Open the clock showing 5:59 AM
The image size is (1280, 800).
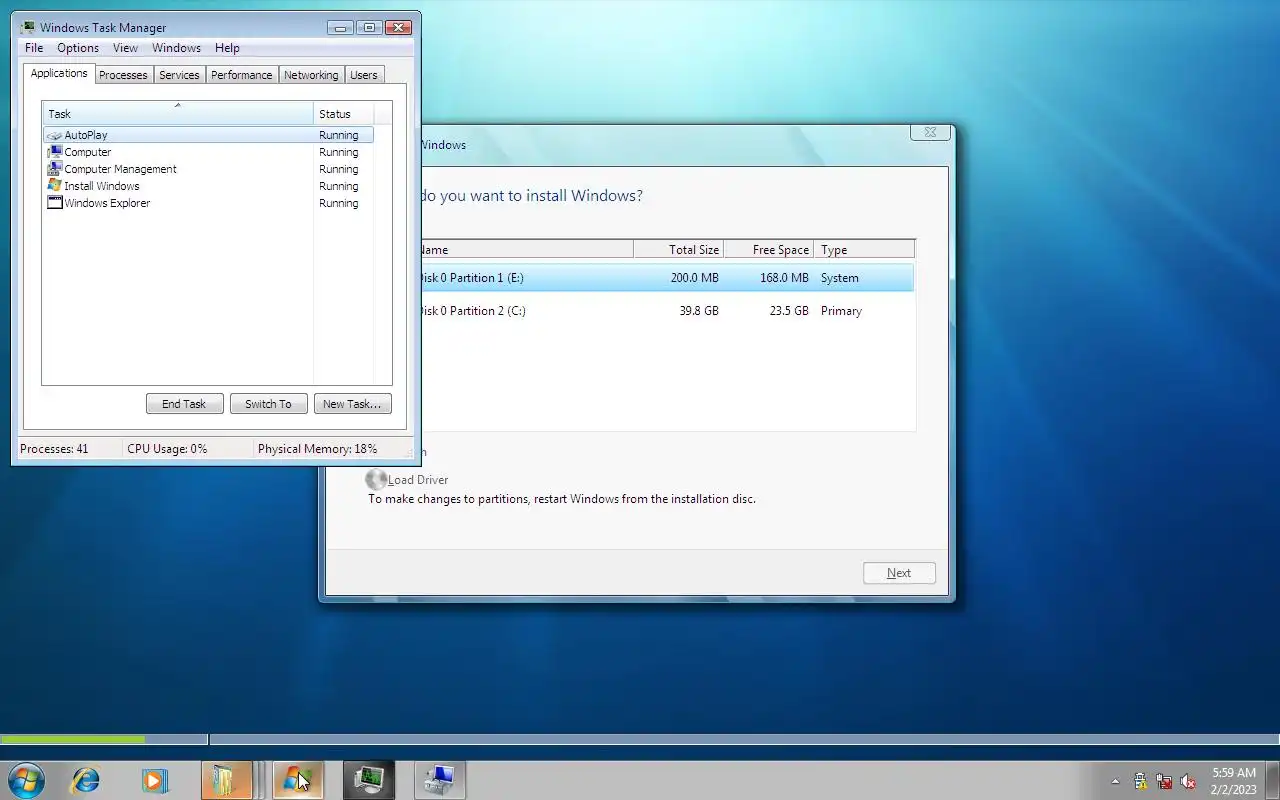(x=1234, y=781)
